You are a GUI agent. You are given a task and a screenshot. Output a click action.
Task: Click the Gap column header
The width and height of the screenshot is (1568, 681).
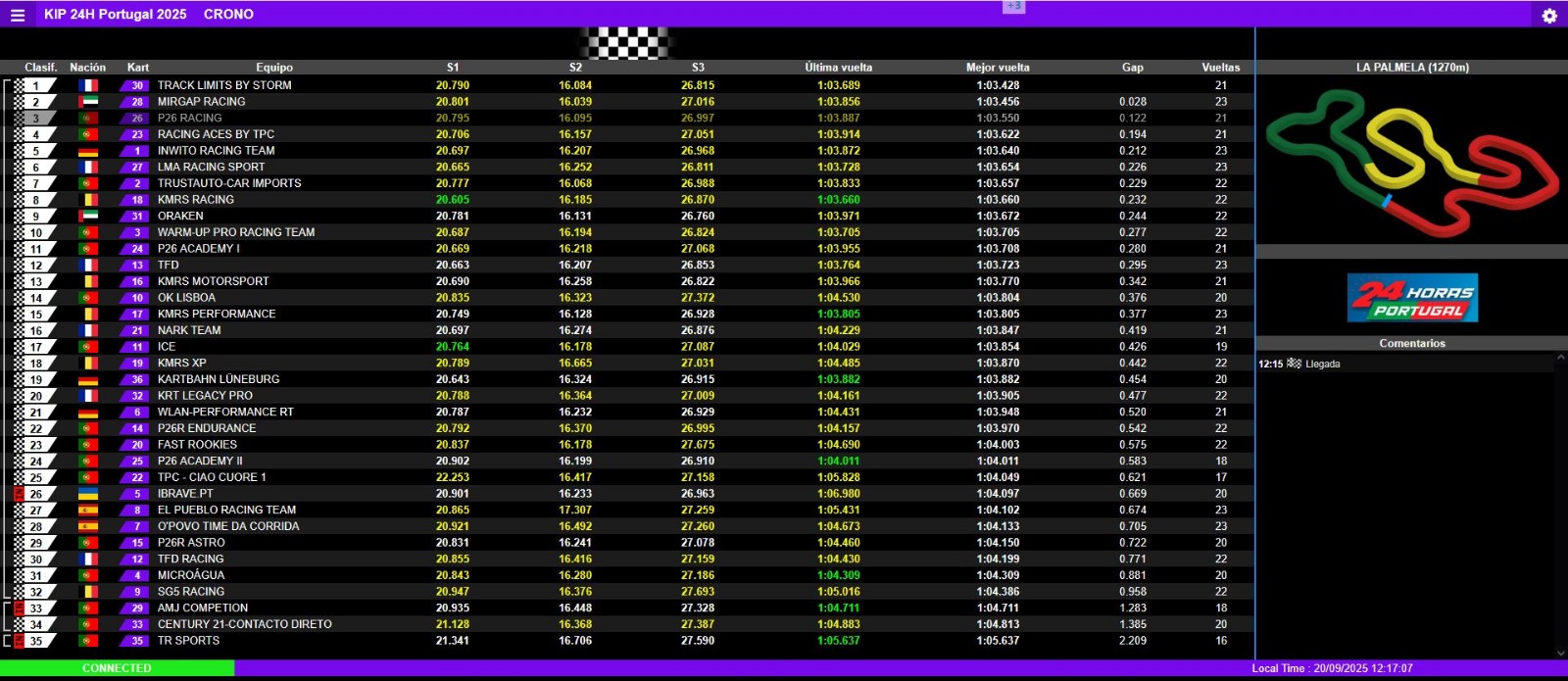(x=1132, y=68)
